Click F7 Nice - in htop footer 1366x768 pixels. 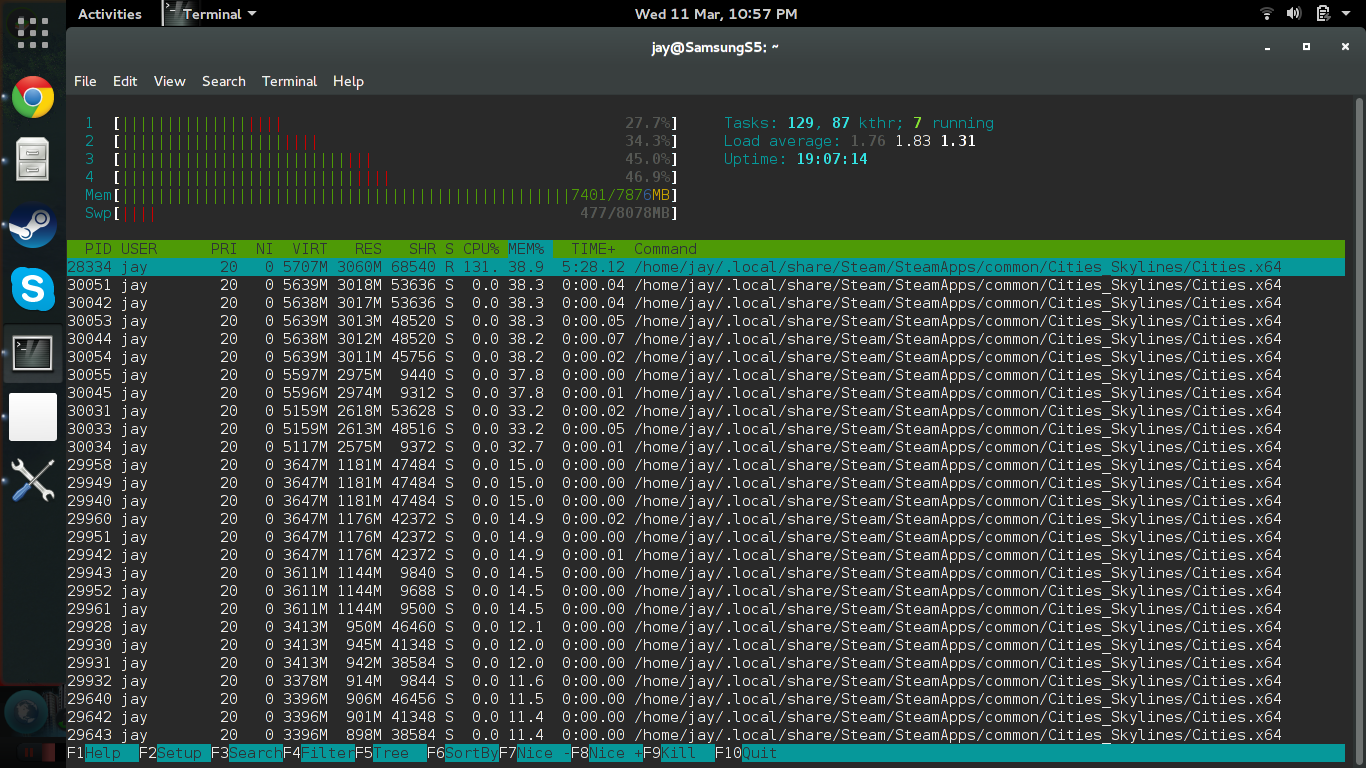534,753
